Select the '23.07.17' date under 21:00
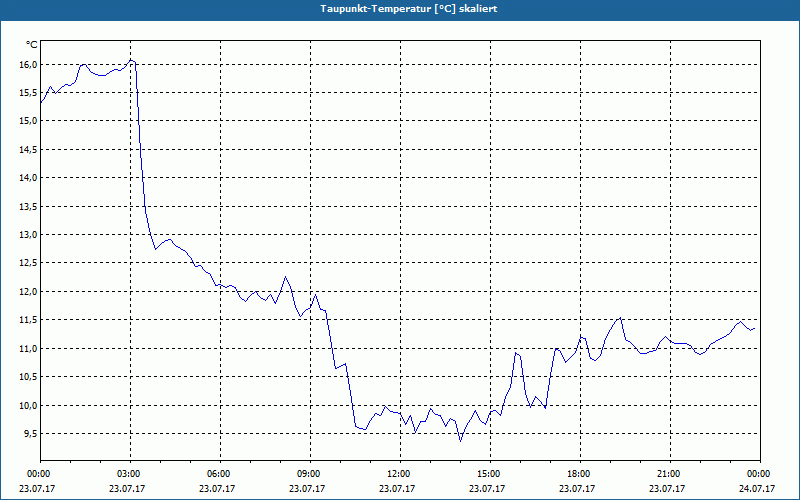Screen dimensions: 800x500 [667, 488]
